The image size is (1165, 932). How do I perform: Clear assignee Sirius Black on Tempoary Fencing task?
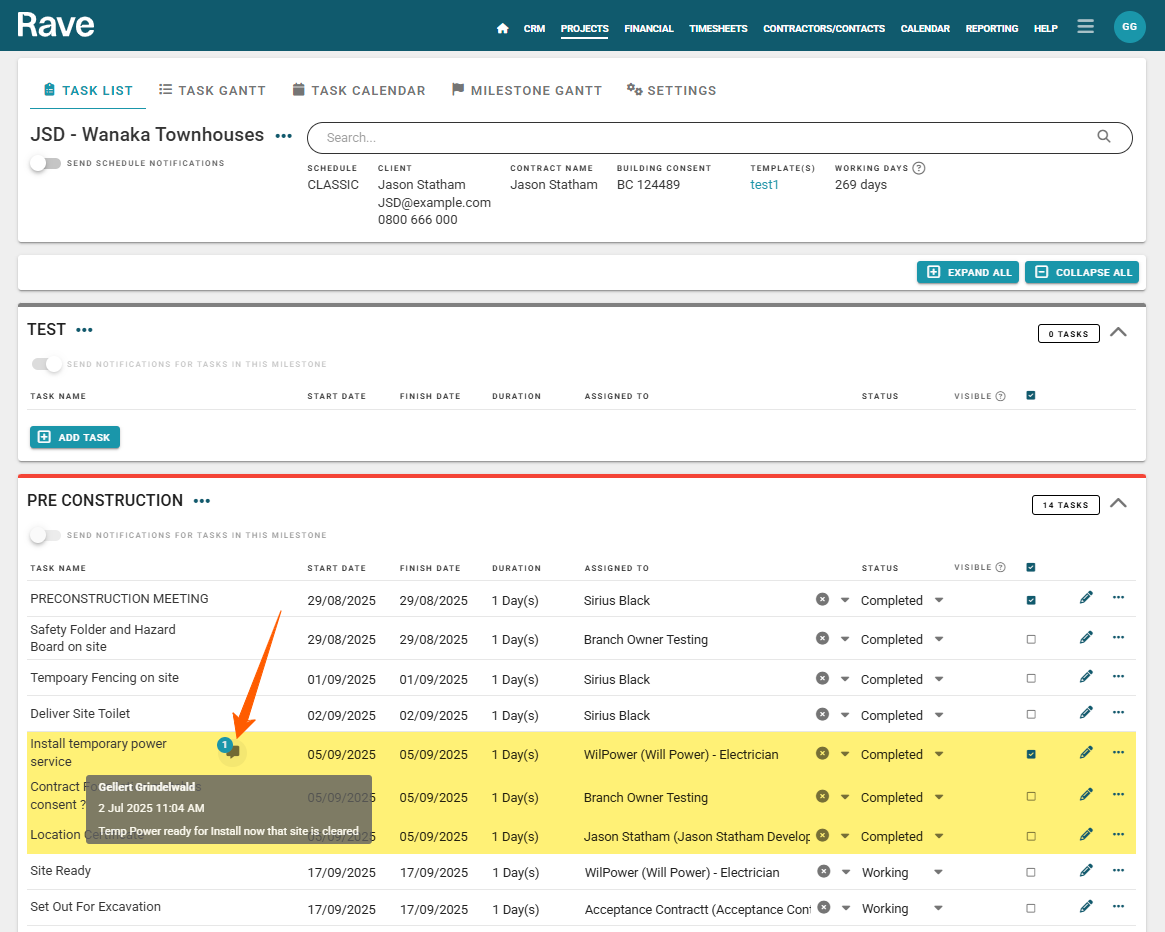click(x=822, y=678)
